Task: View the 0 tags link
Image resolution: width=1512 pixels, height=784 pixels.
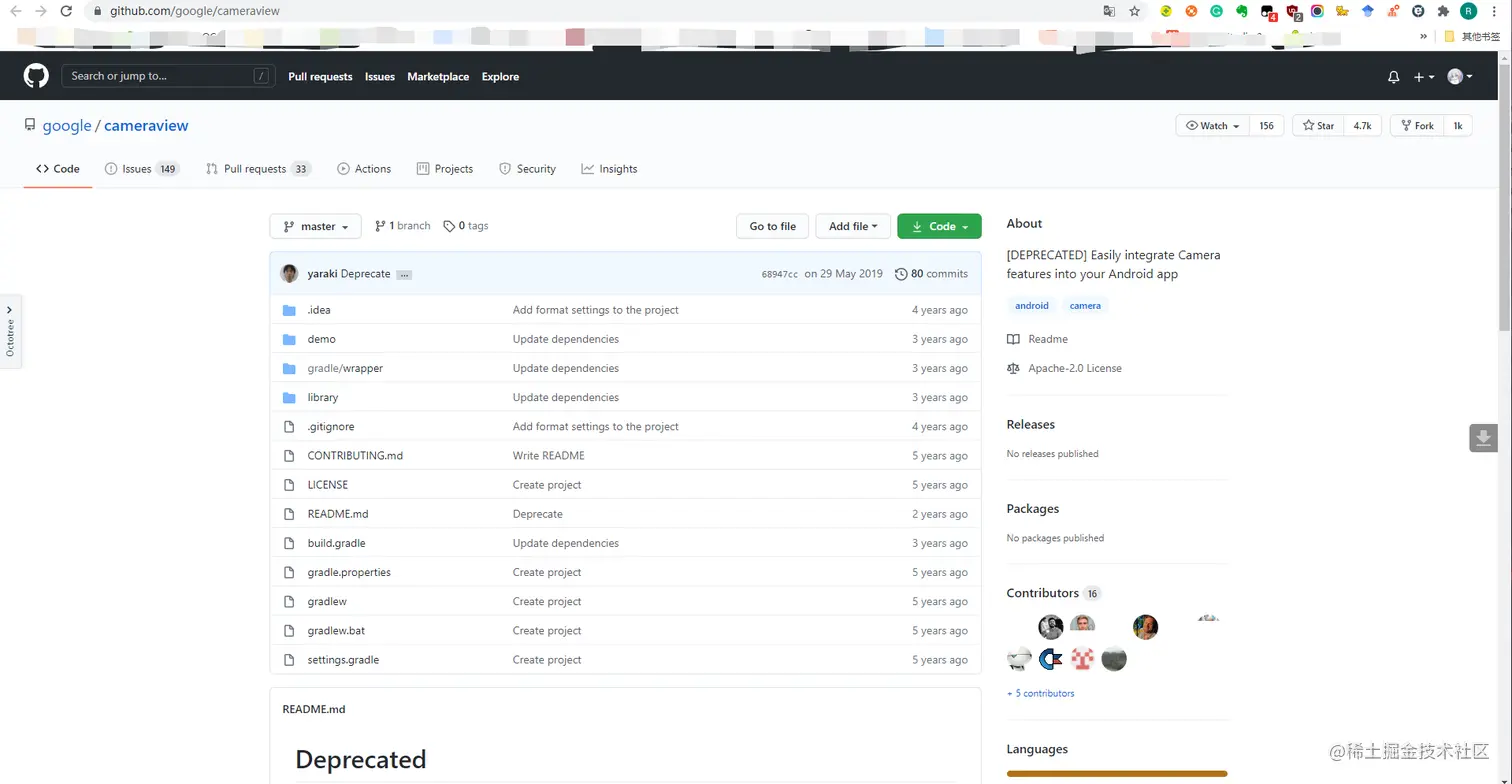Action: pos(466,226)
